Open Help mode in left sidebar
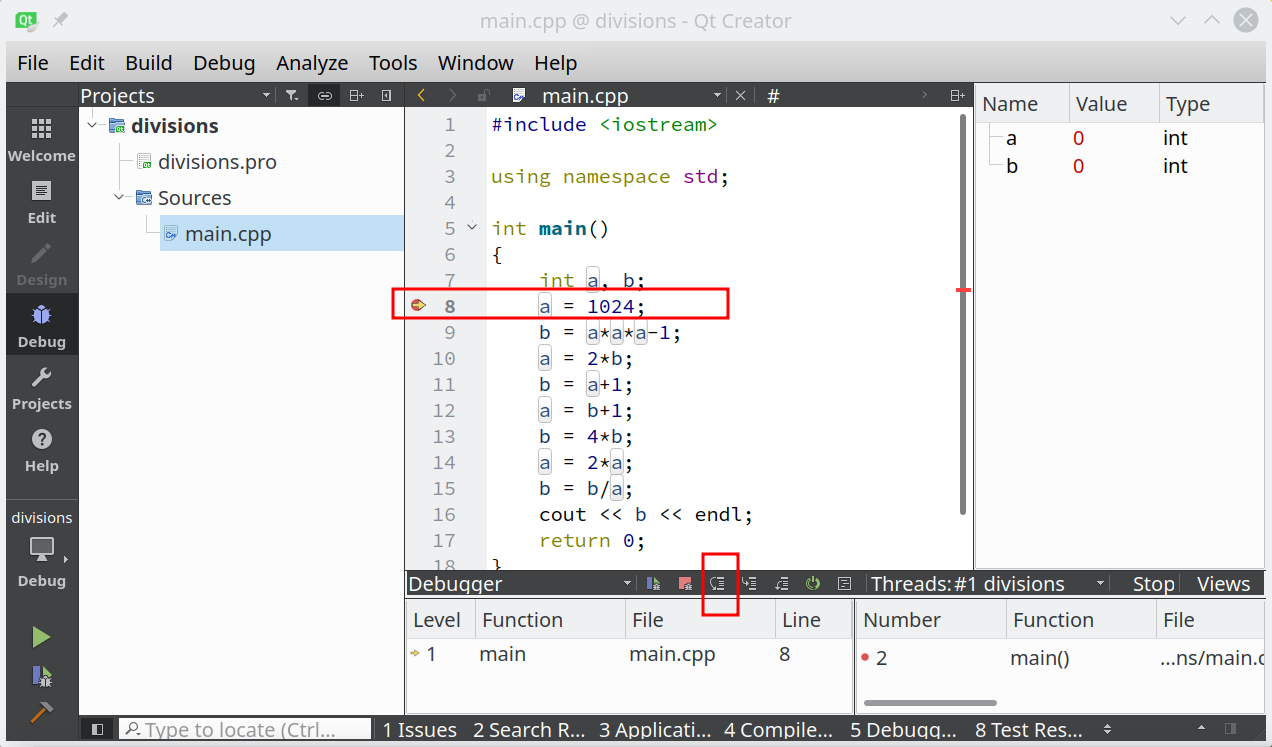This screenshot has height=747, width=1272. click(x=41, y=450)
